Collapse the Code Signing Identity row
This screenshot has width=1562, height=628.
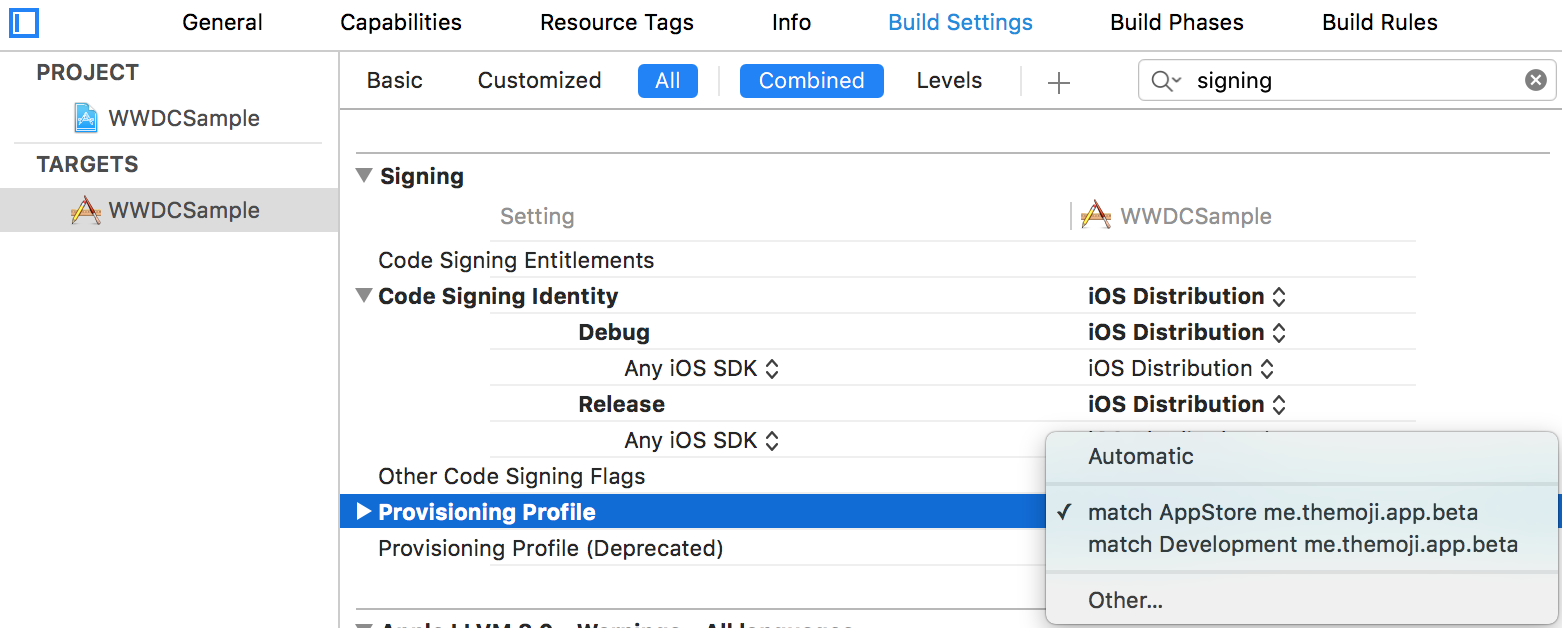tap(364, 297)
